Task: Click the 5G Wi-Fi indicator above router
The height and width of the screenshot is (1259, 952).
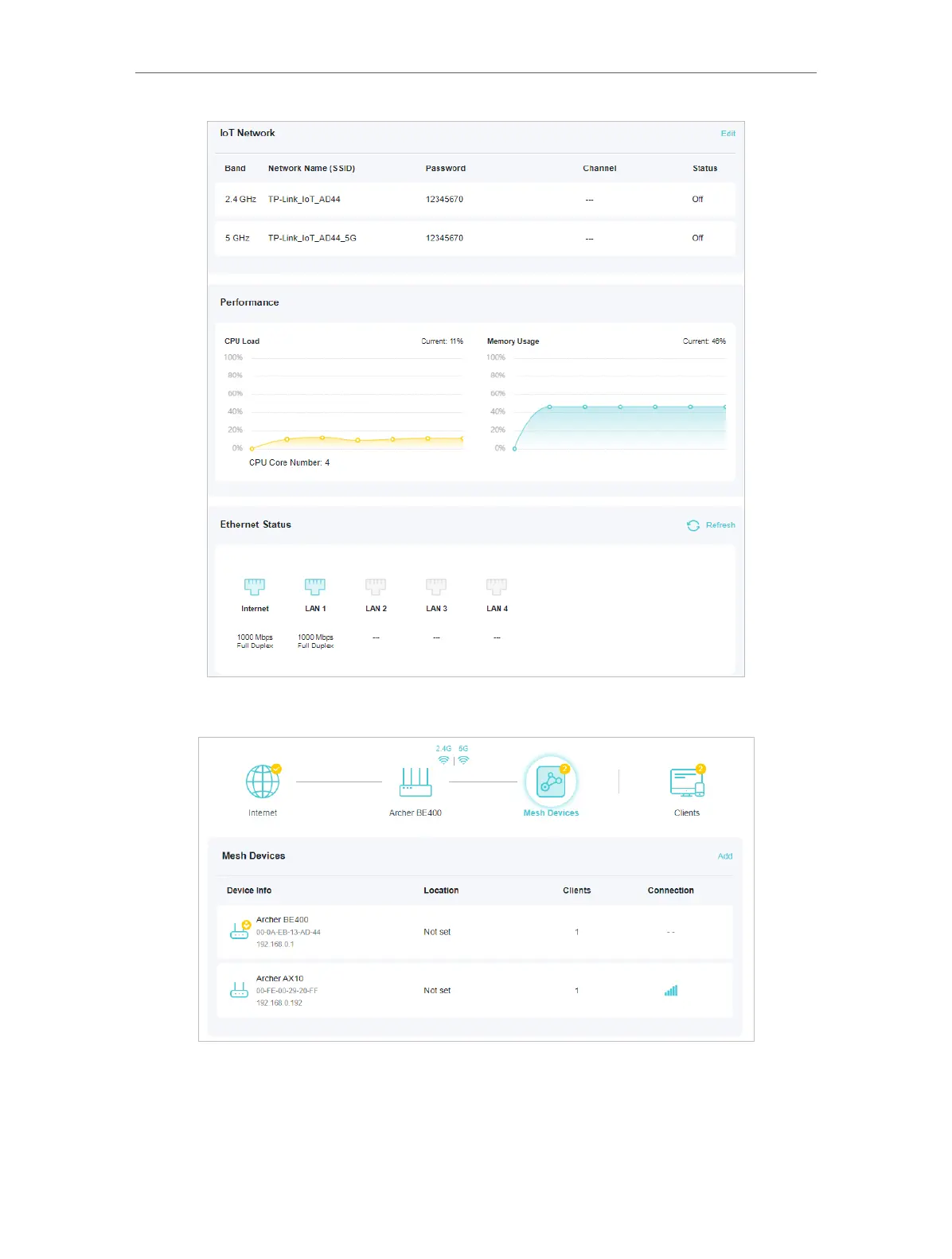Action: (x=463, y=755)
